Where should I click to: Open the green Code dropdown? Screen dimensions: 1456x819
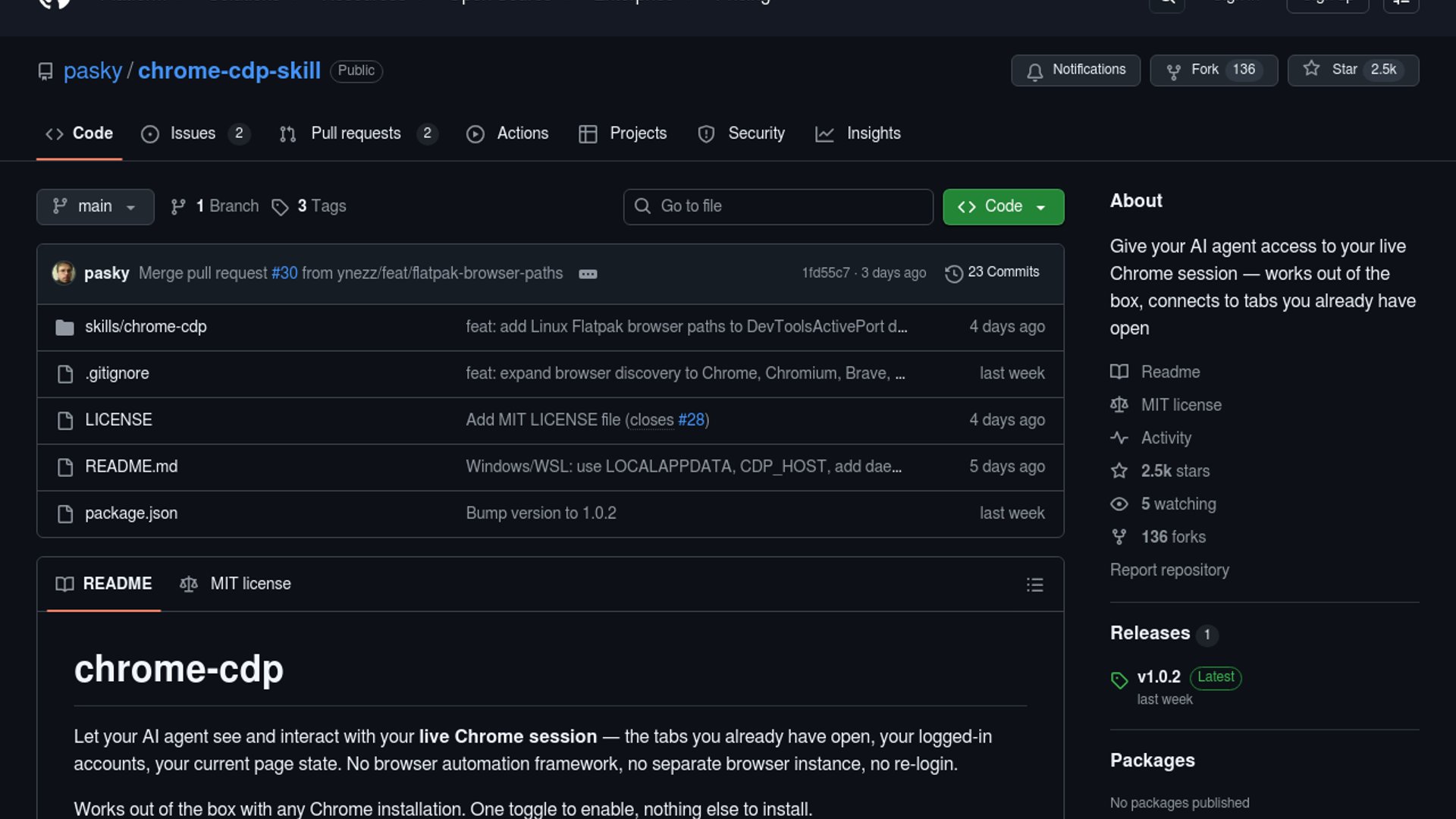click(1003, 206)
